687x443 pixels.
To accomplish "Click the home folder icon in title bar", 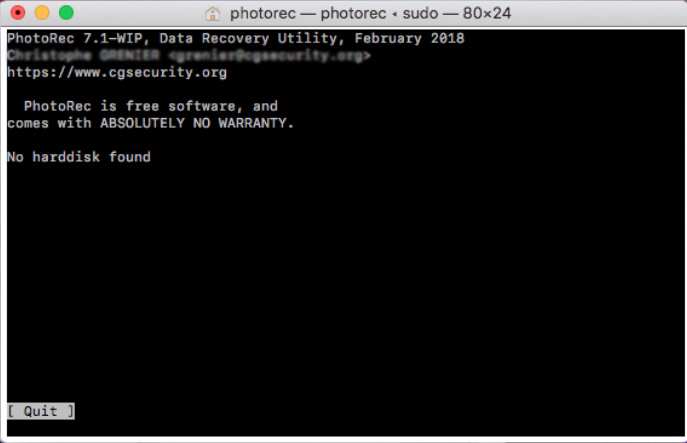I will (212, 14).
